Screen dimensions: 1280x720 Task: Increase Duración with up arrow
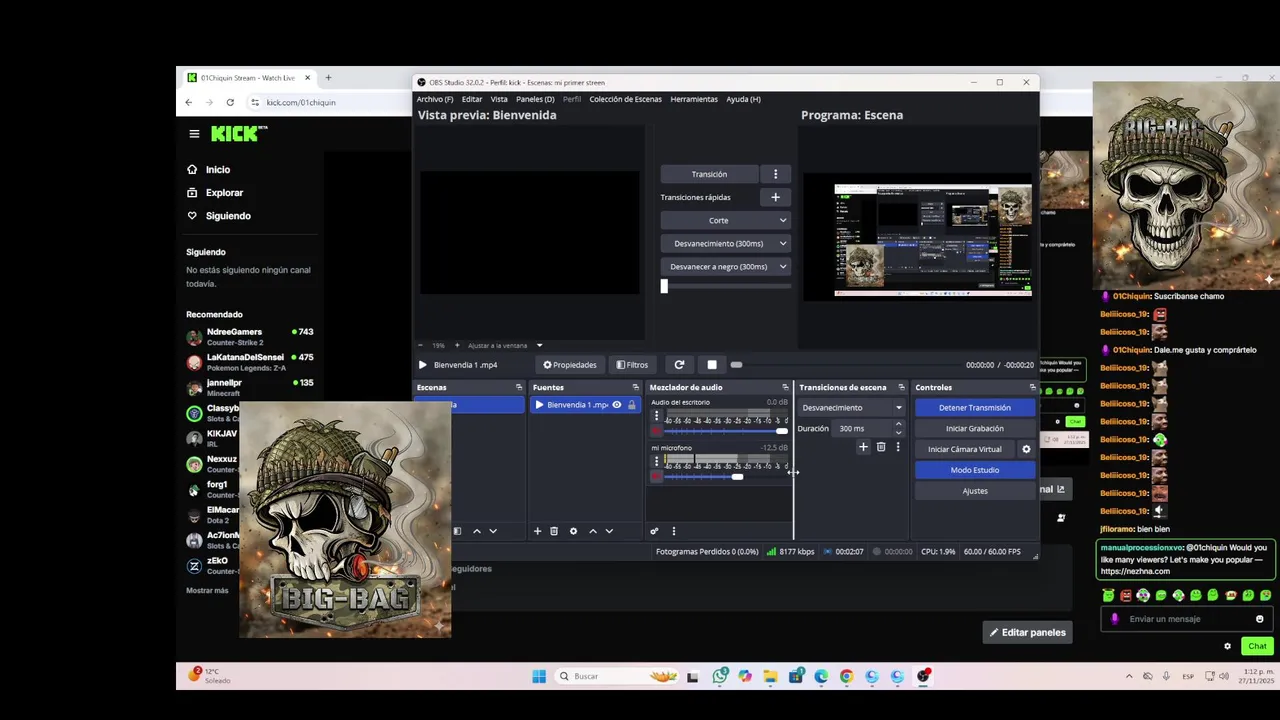(x=898, y=424)
